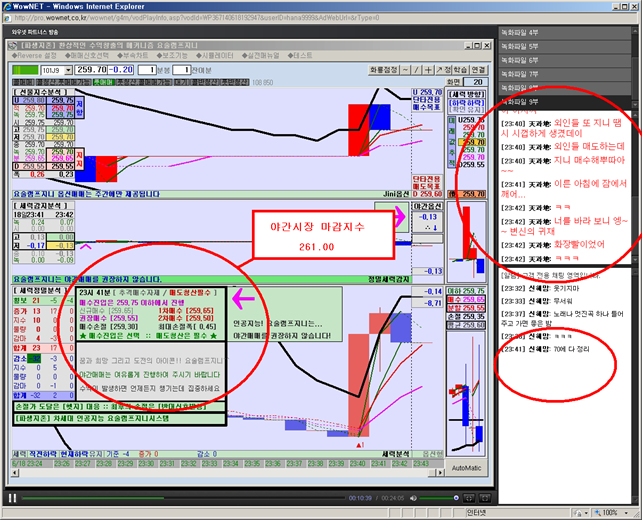Image resolution: width=642 pixels, height=520 pixels.
Task: Seek in the video progress bar
Action: pos(183,498)
